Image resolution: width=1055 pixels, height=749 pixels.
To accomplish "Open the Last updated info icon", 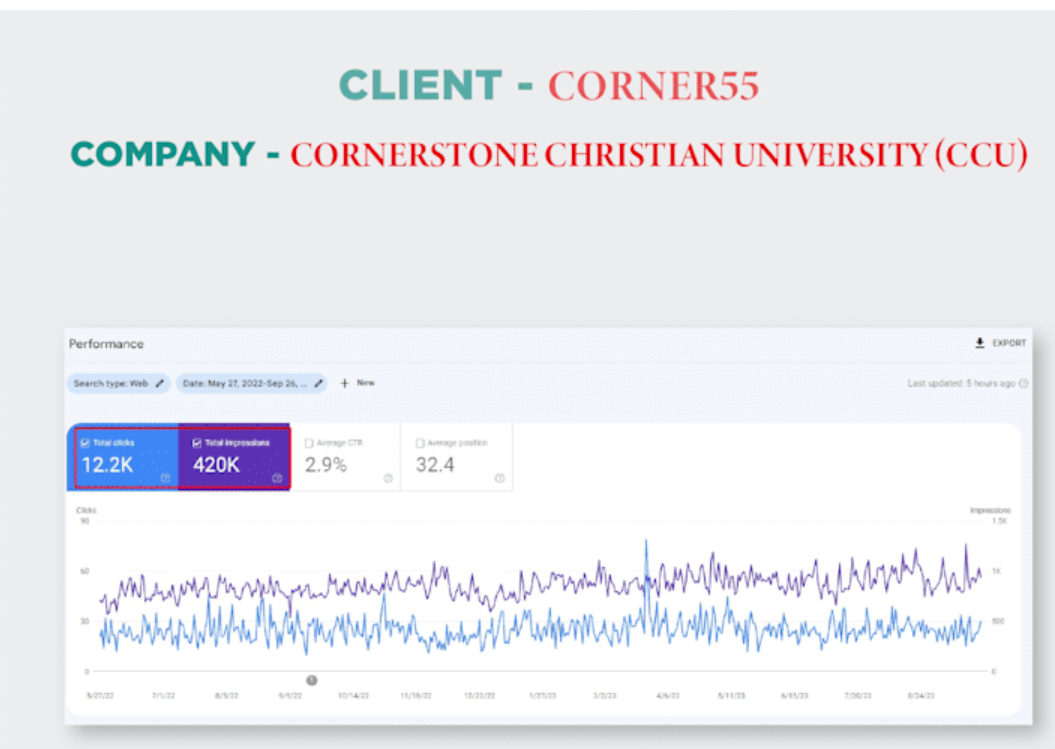I will click(1023, 384).
